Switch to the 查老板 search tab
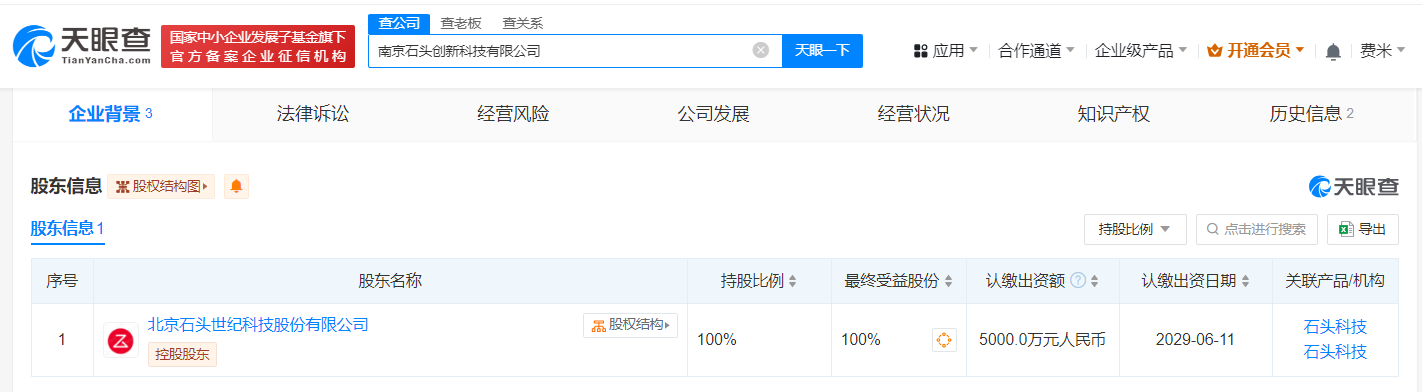 [462, 23]
